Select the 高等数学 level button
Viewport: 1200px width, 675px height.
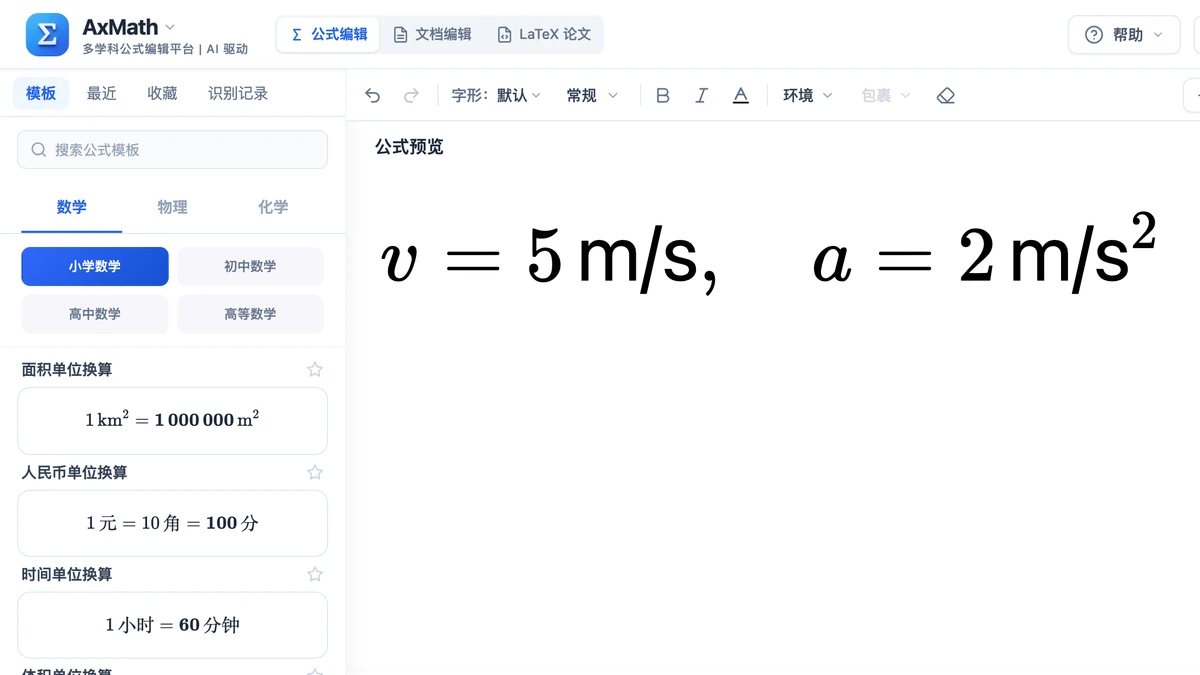[x=250, y=314]
